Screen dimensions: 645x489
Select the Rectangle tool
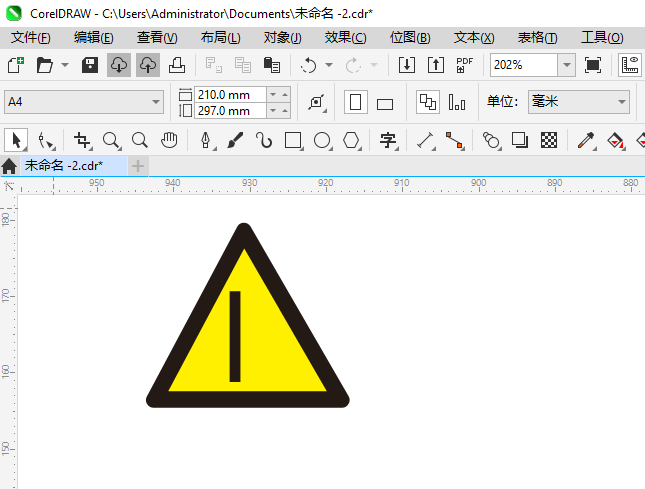tap(294, 140)
